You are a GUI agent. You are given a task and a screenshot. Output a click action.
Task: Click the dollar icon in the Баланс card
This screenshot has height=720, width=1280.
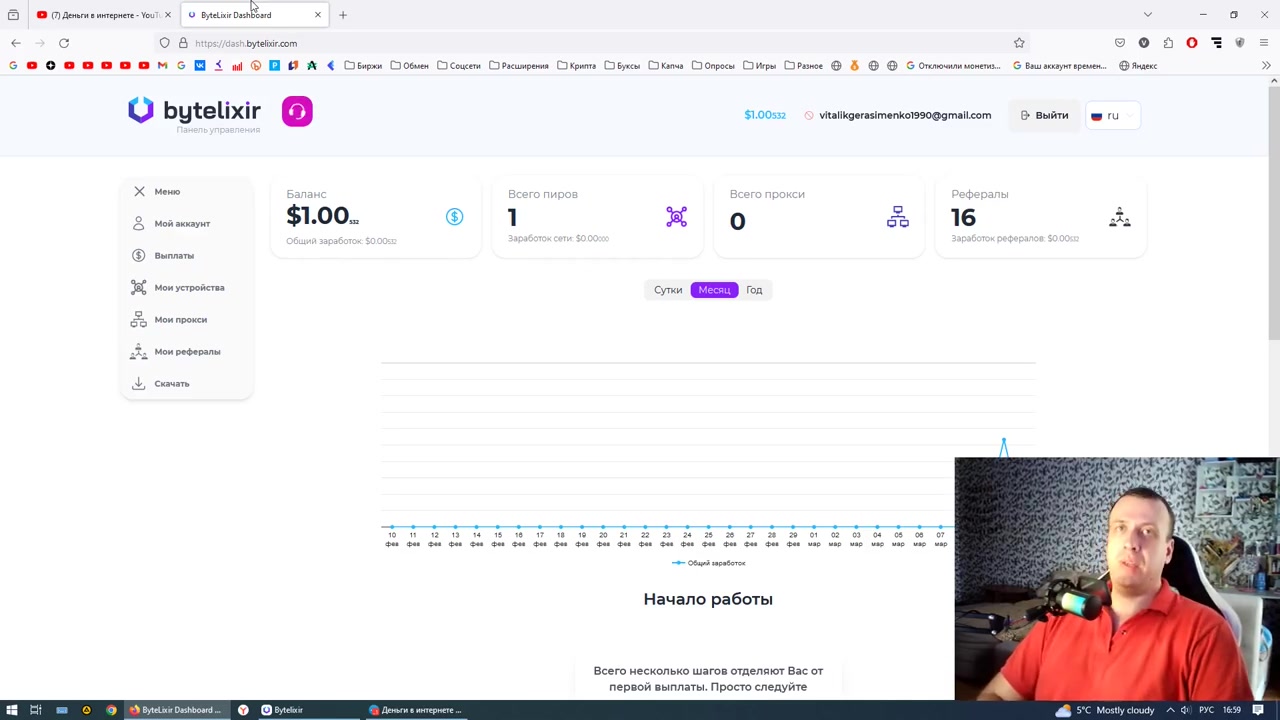[x=454, y=217]
